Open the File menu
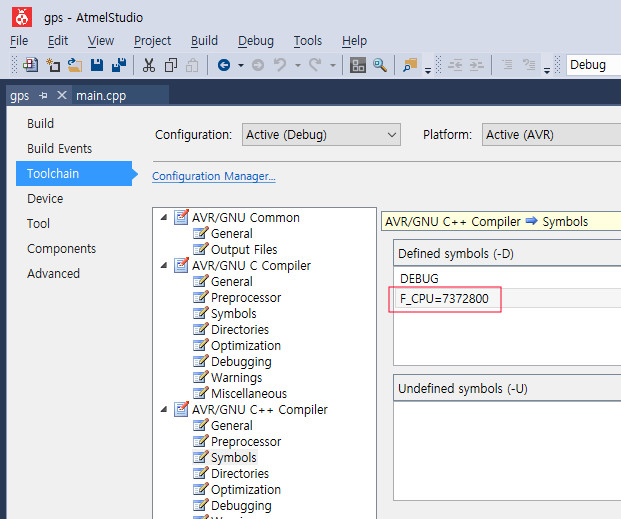621x519 pixels. [19, 41]
